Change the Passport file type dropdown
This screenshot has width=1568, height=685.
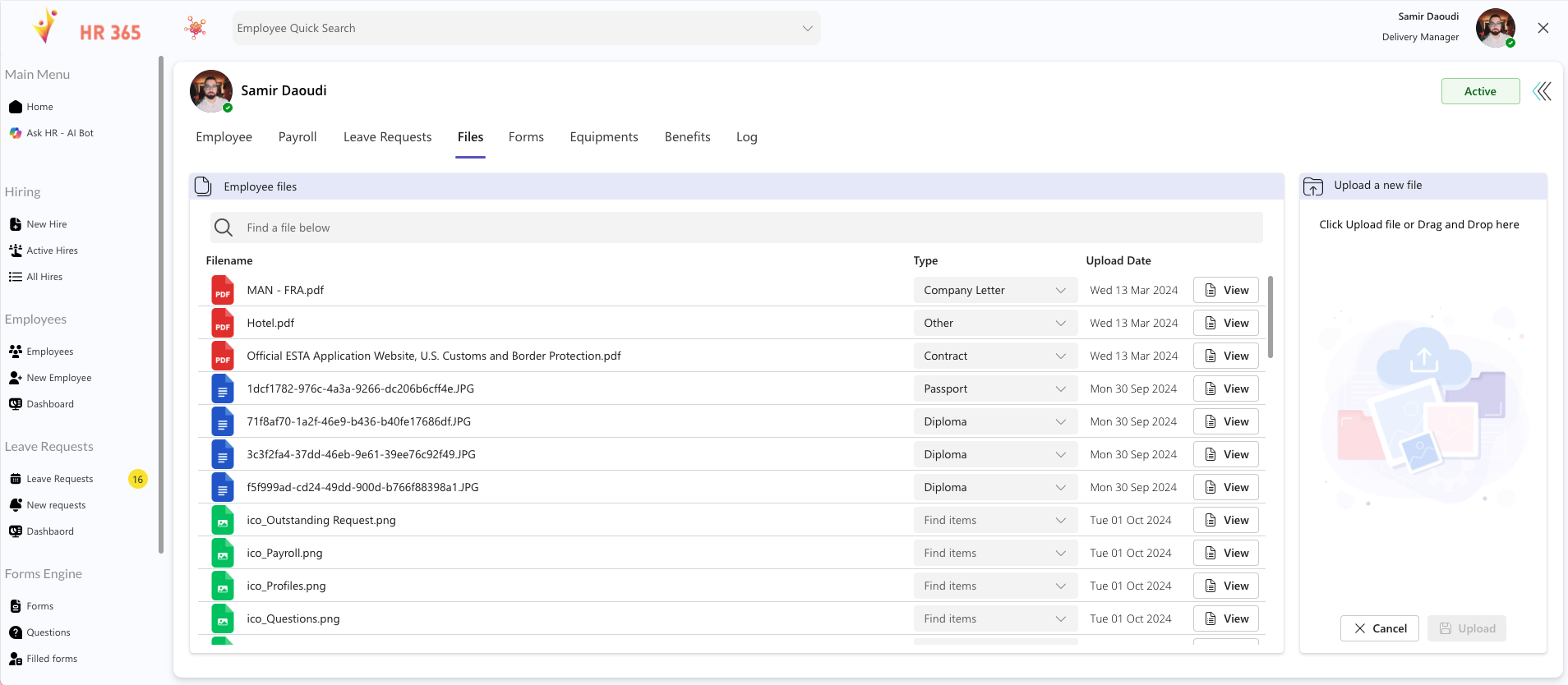[x=994, y=389]
